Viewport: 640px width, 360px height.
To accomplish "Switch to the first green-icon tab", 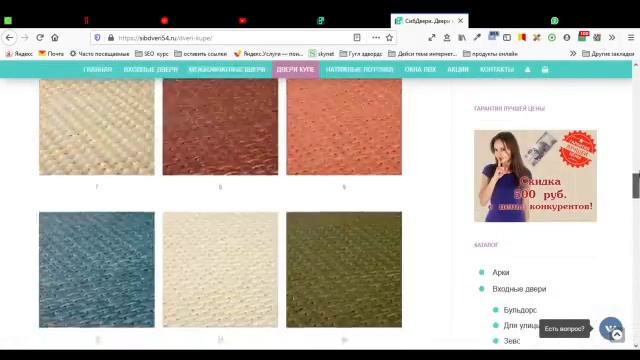I will click(8, 20).
